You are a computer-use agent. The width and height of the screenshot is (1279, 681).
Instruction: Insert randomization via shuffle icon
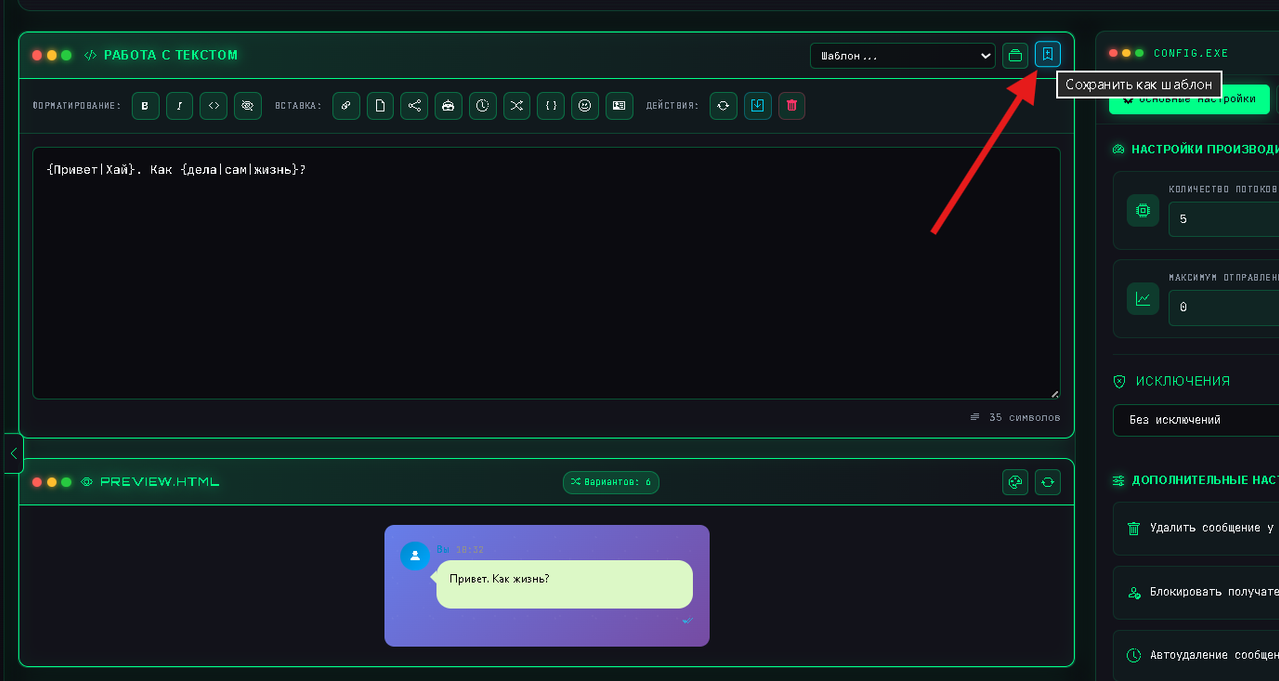[x=517, y=105]
